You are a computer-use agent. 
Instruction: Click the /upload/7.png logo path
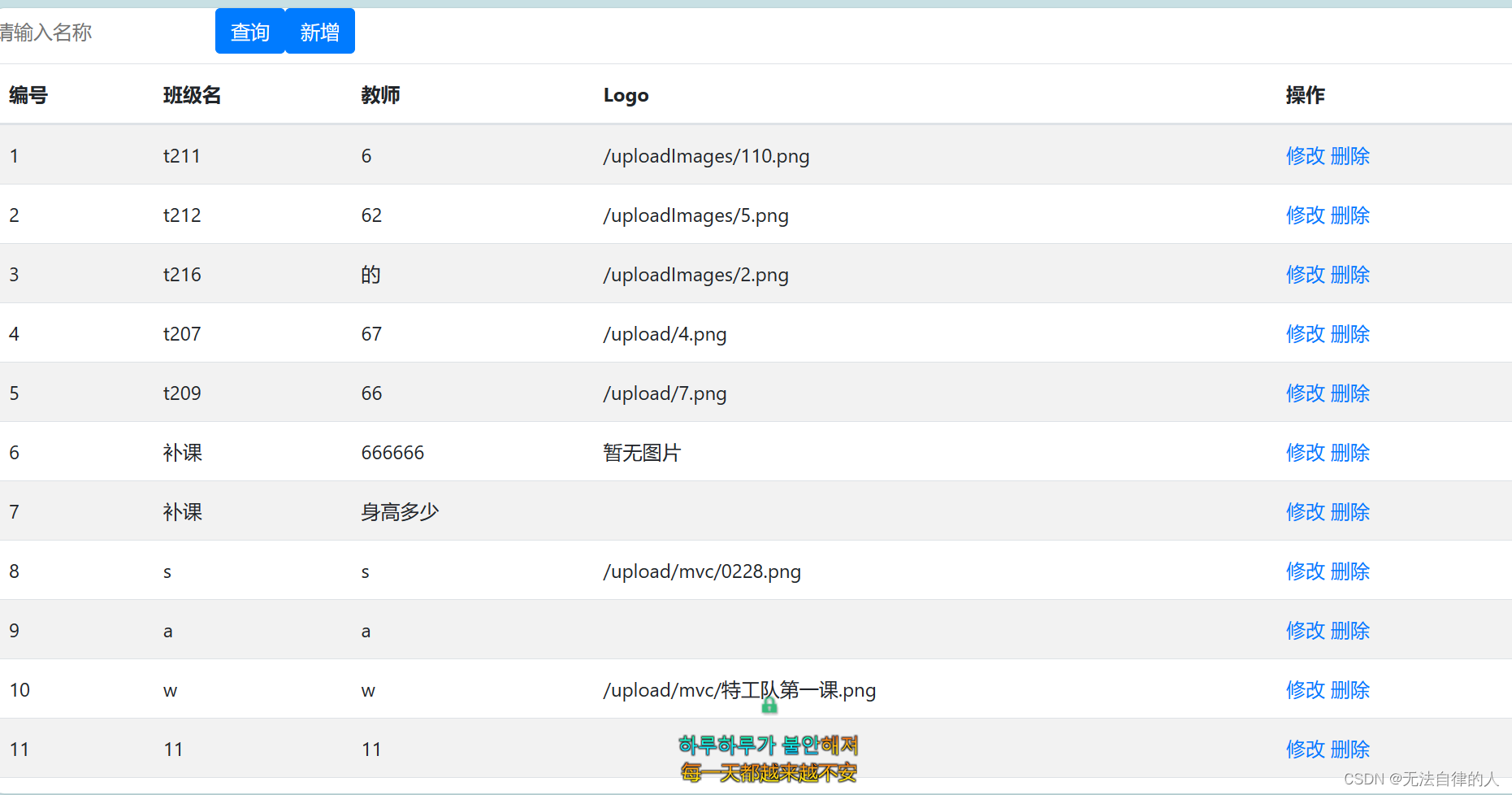pyautogui.click(x=665, y=393)
